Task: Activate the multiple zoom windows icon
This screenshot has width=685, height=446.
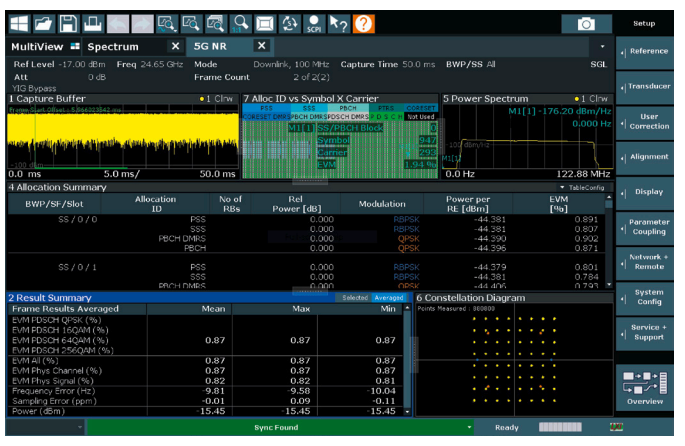Action: pos(216,23)
